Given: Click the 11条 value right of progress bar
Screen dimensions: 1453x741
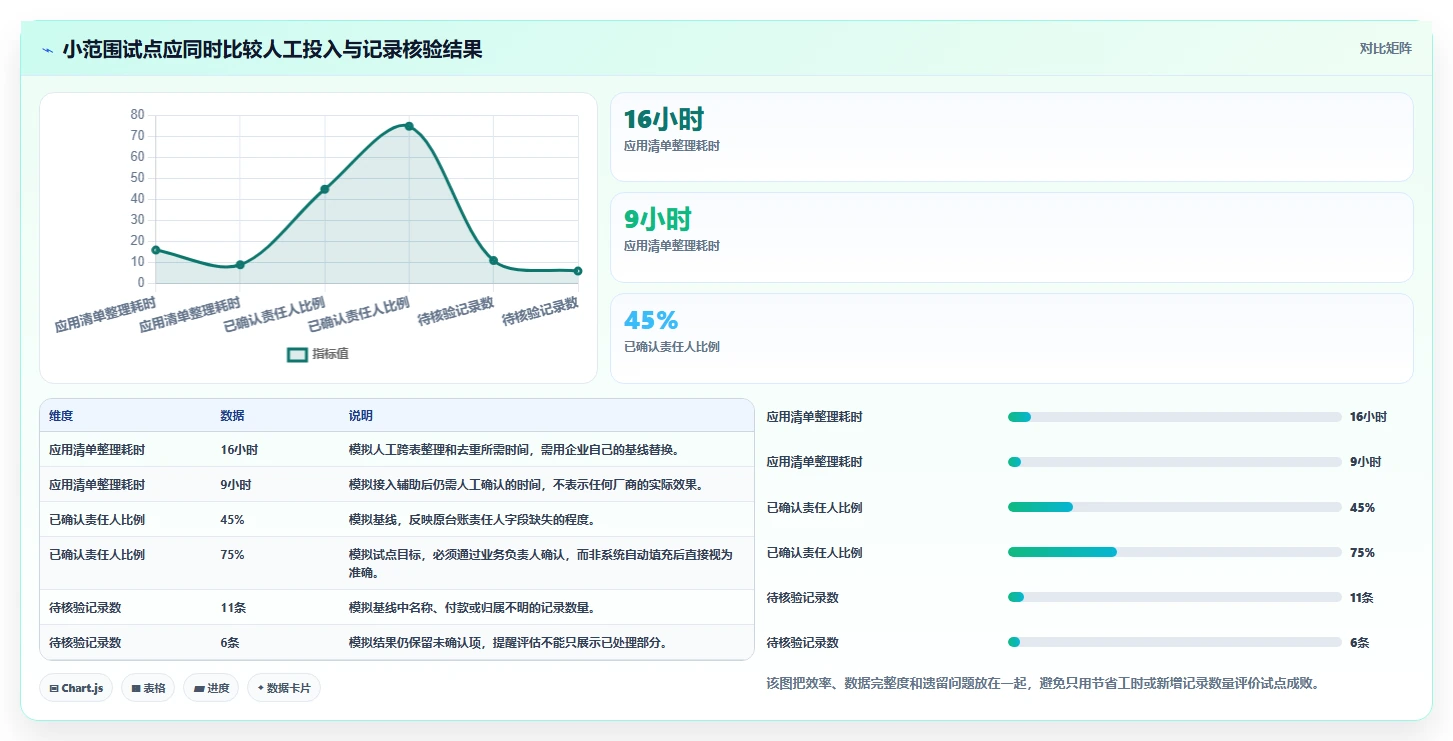Looking at the screenshot, I should (1361, 597).
